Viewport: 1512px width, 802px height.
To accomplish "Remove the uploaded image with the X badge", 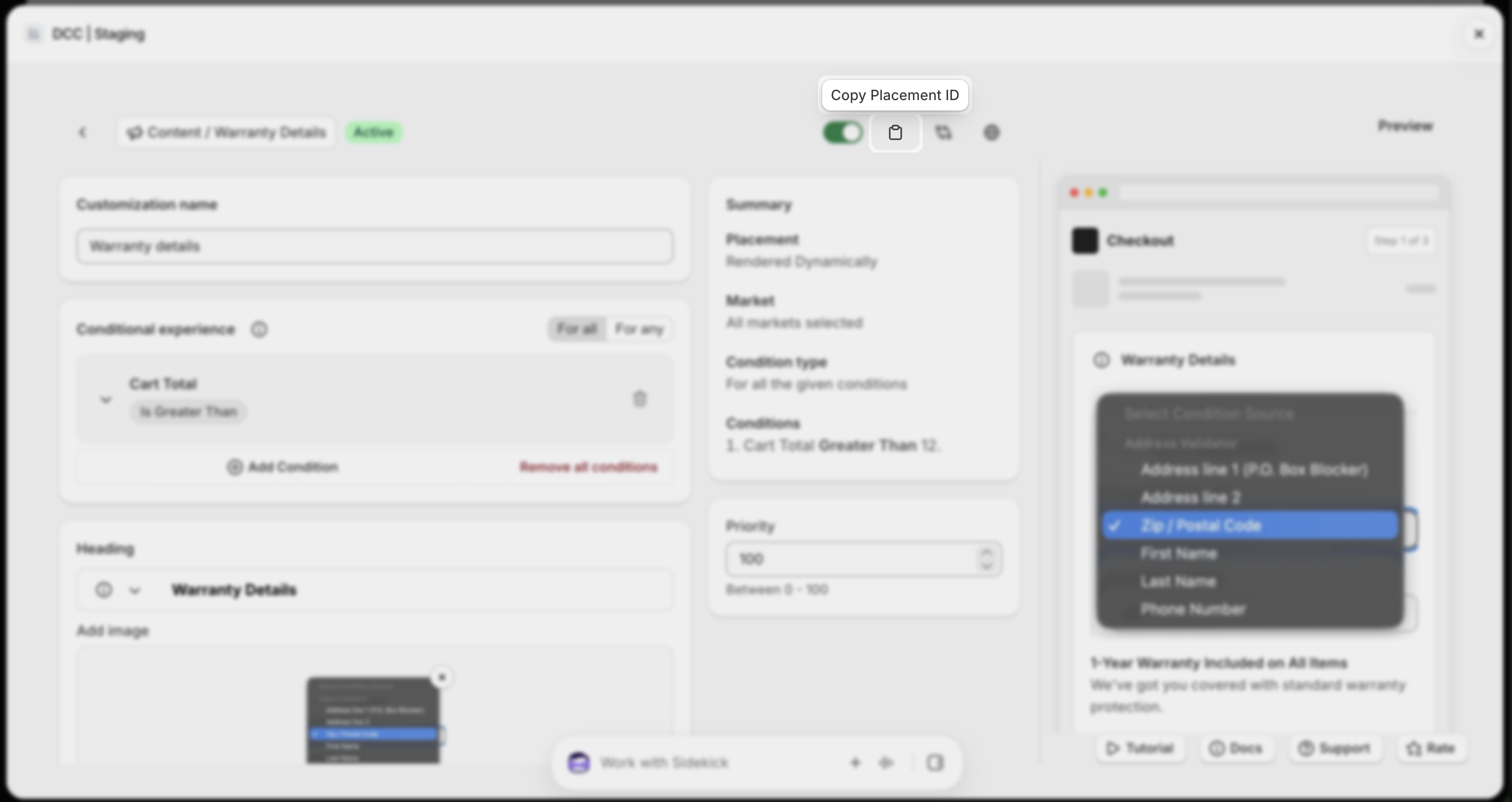I will tap(442, 677).
